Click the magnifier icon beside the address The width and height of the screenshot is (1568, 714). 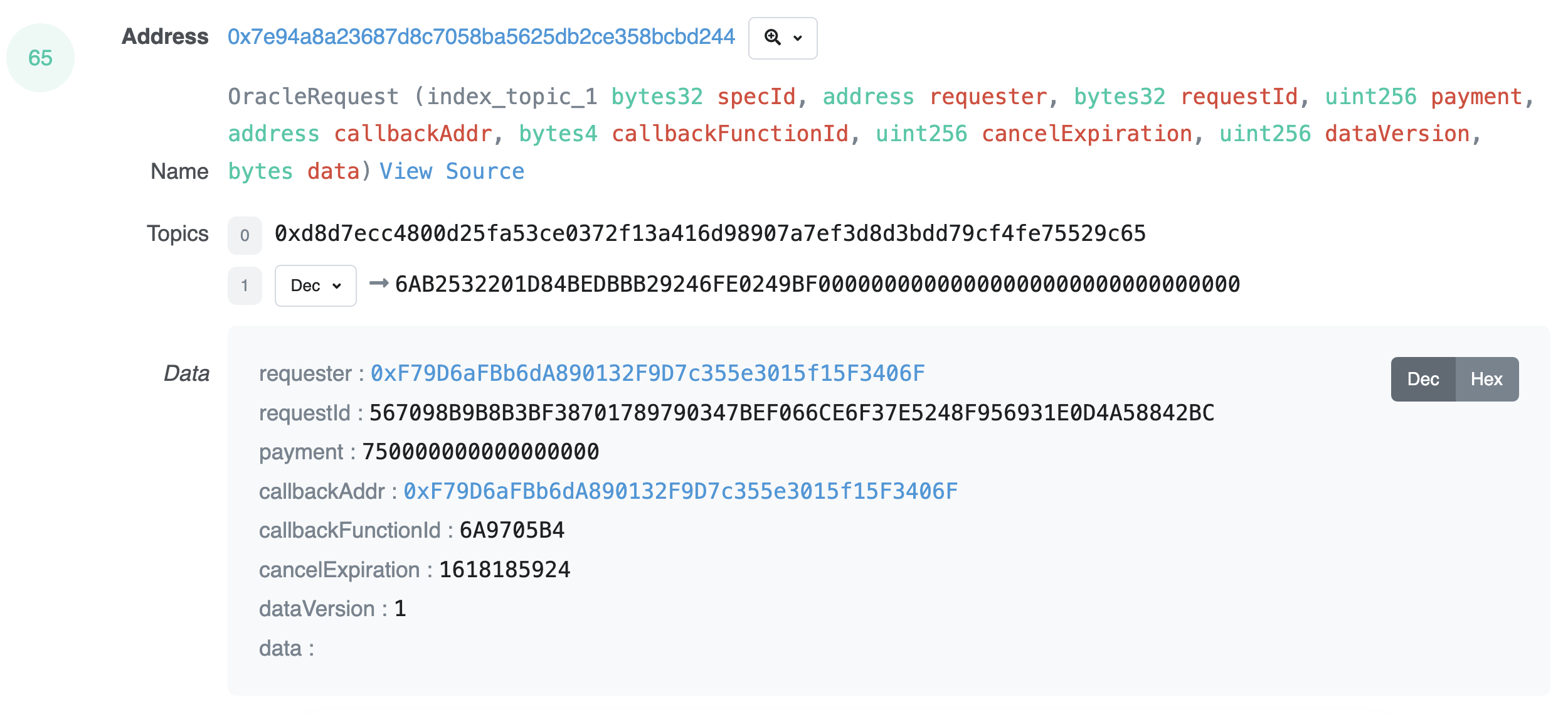tap(772, 38)
